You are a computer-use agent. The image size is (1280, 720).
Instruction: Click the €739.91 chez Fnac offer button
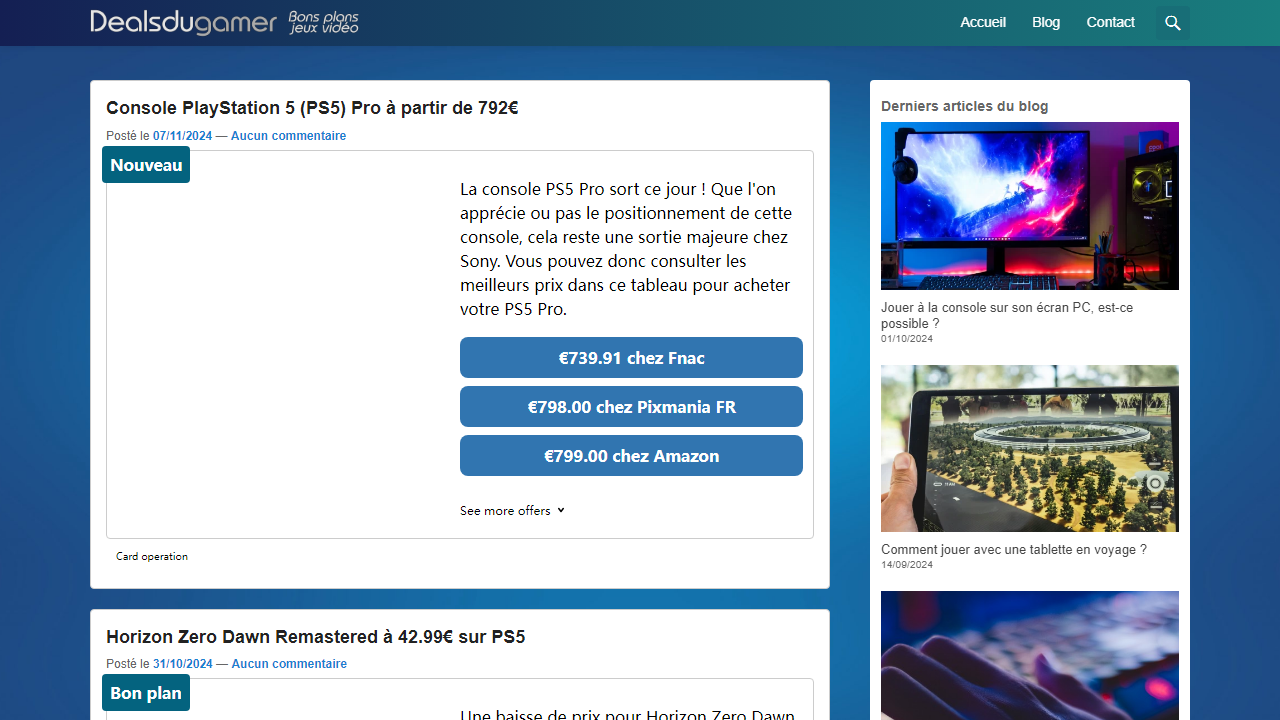(x=631, y=357)
